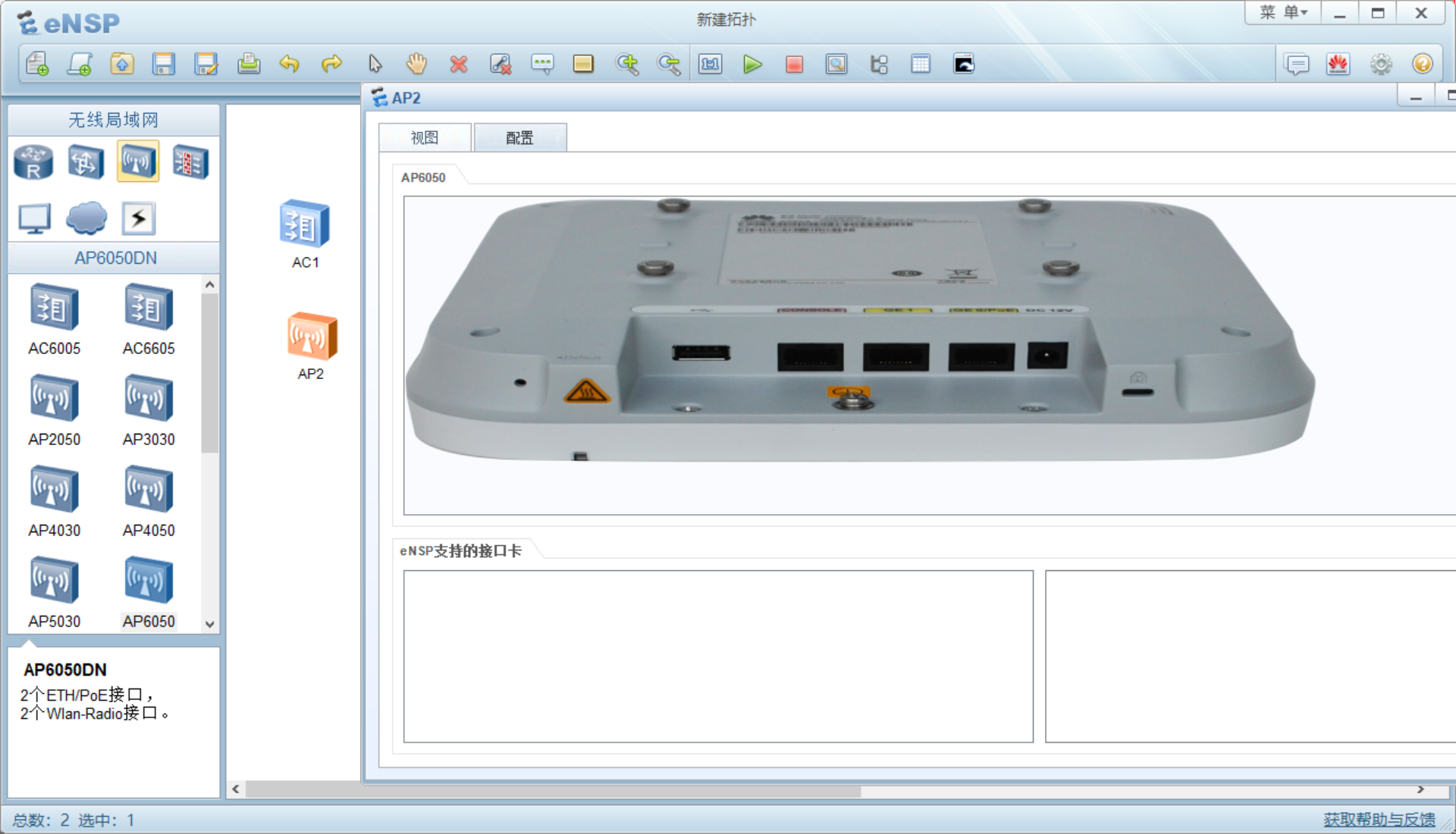Click device list scroll down arrow
Screen dimensions: 1456x834
[x=210, y=624]
